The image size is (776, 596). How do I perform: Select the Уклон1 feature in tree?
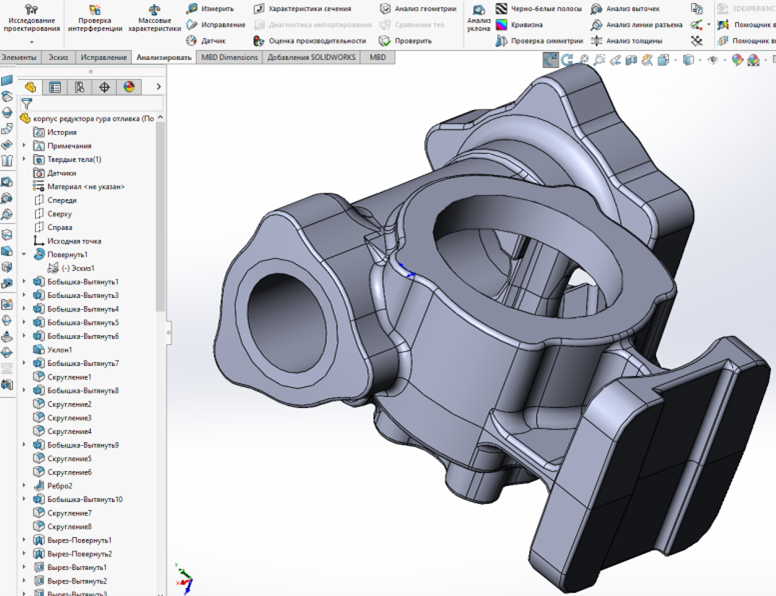click(60, 350)
